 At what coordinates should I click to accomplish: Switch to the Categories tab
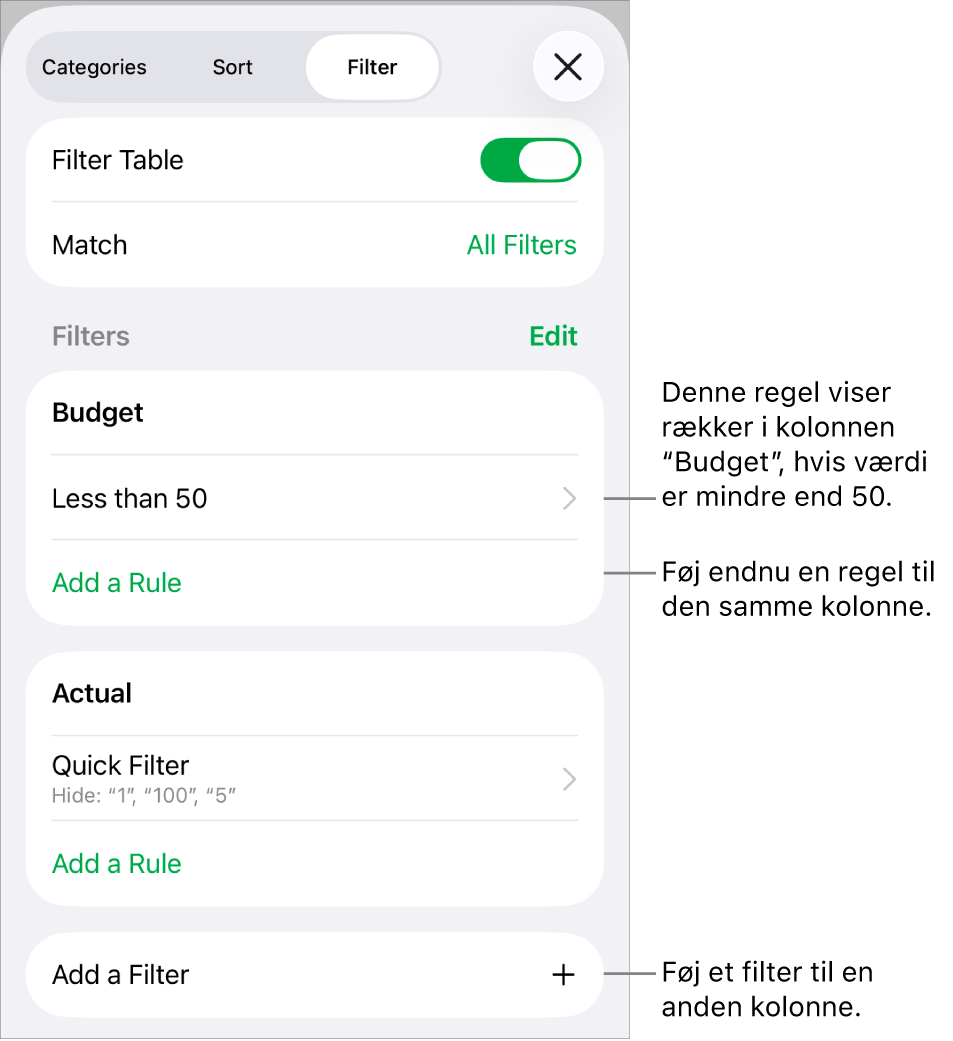coord(94,67)
